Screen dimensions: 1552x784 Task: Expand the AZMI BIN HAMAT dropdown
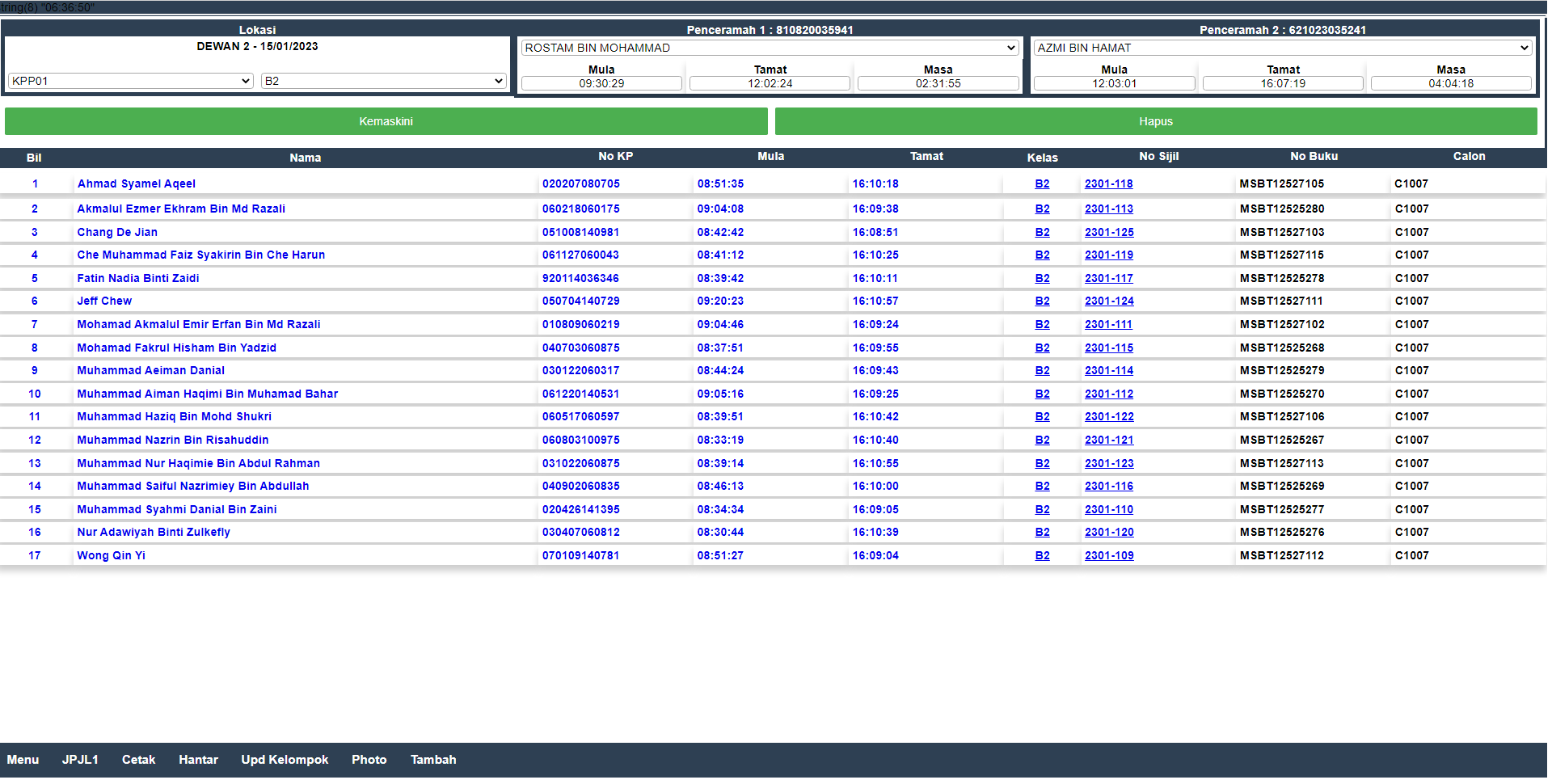tap(1282, 48)
